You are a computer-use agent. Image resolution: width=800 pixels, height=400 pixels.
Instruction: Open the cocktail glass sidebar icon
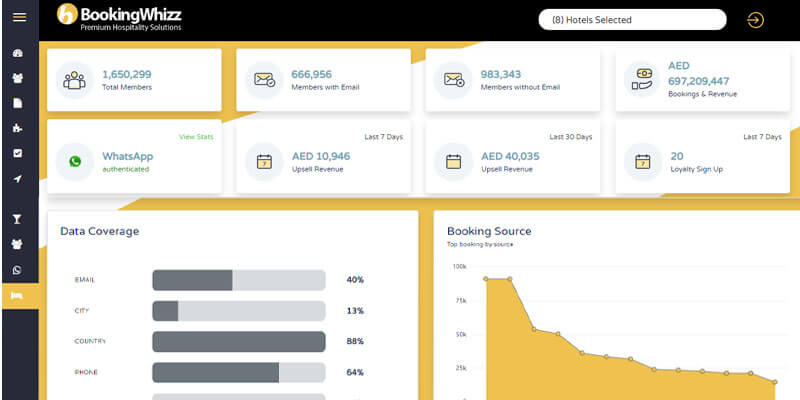(x=17, y=219)
